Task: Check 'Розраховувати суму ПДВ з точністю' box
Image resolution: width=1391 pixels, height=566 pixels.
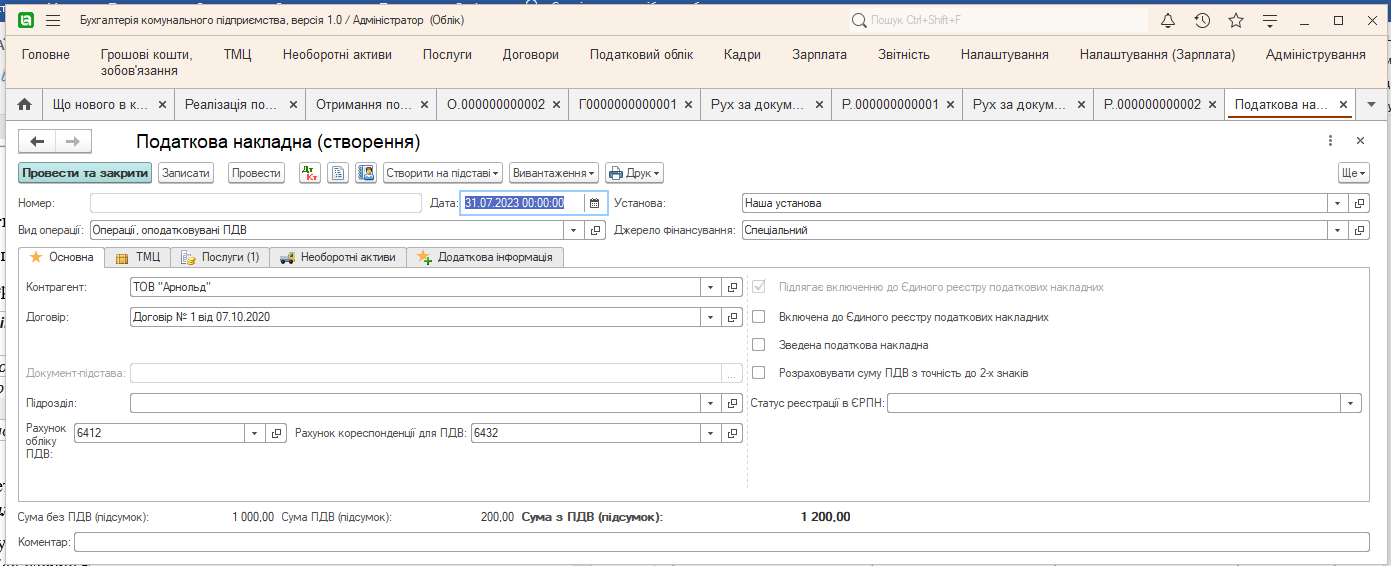Action: click(x=758, y=373)
